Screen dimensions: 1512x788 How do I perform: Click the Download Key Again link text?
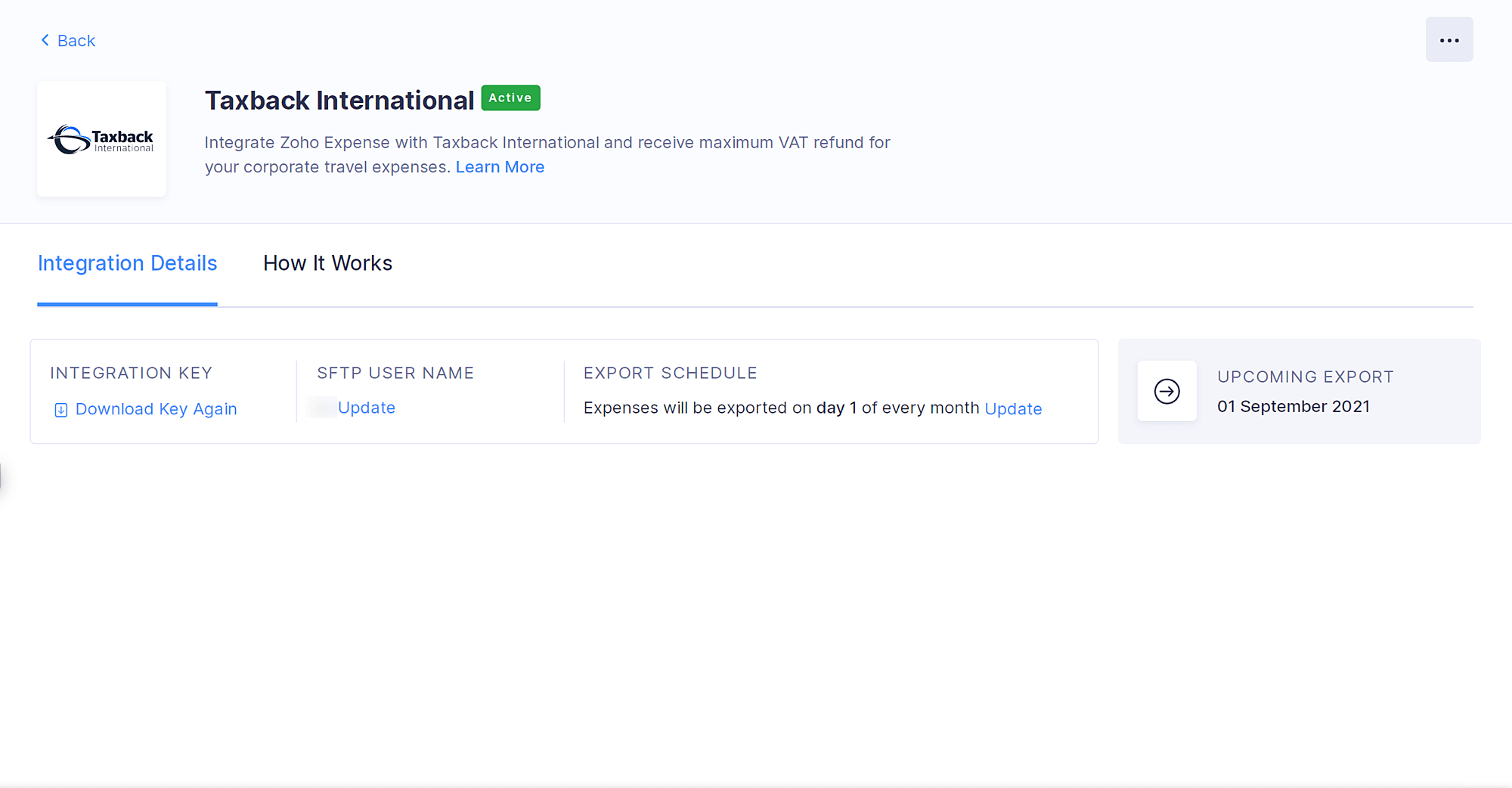point(156,409)
